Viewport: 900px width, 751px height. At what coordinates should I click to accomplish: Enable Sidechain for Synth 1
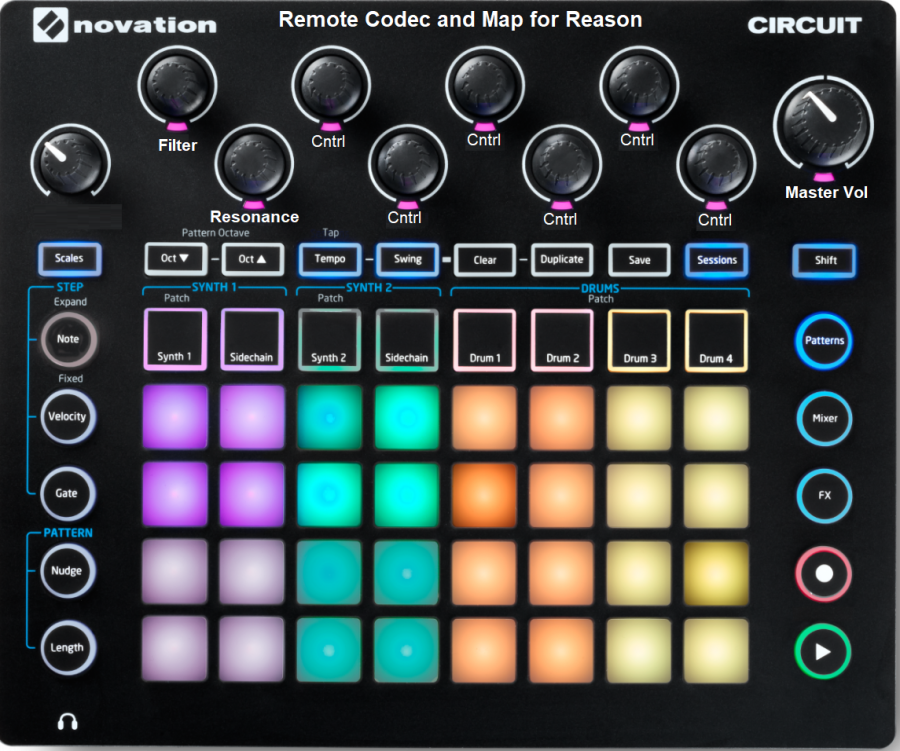click(x=251, y=340)
